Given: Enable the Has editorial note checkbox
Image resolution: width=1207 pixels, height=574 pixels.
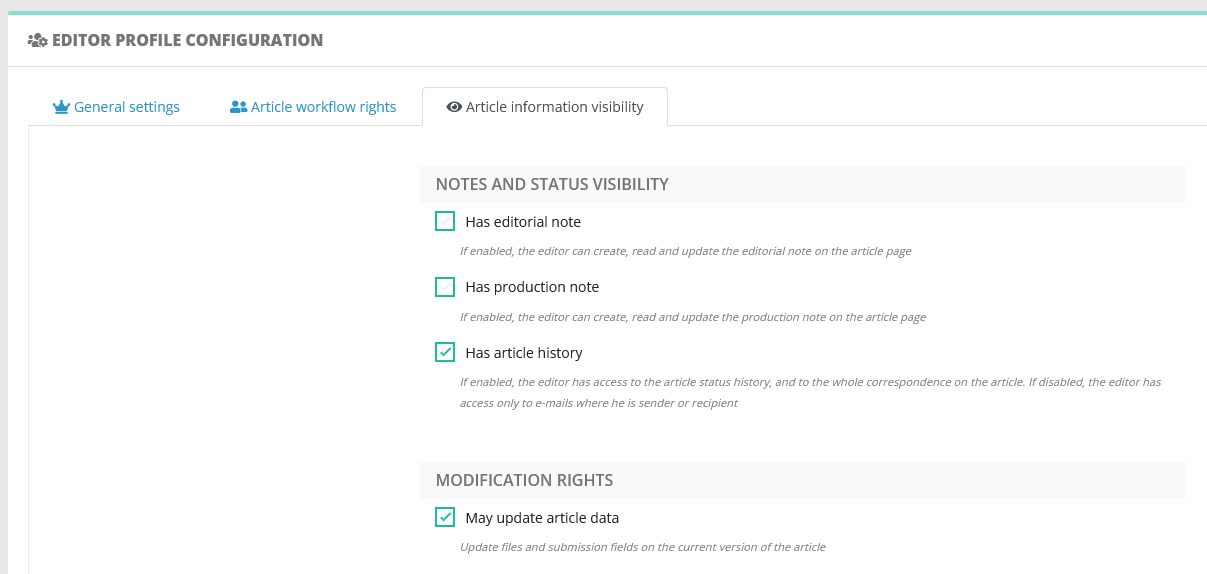Looking at the screenshot, I should coord(445,221).
